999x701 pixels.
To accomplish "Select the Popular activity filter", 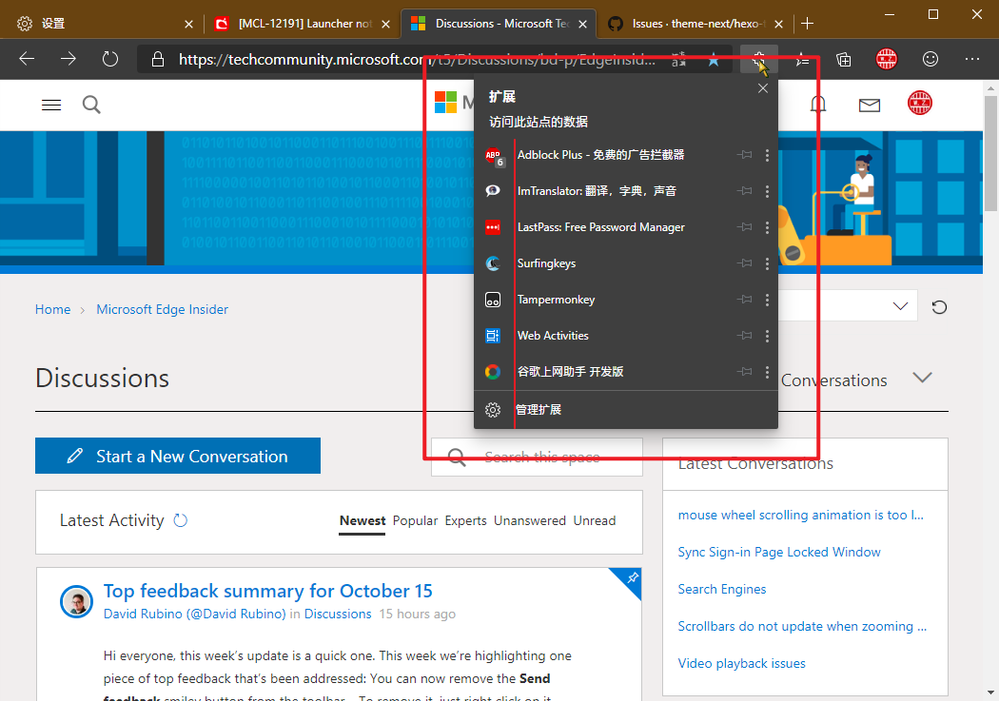I will [x=415, y=521].
